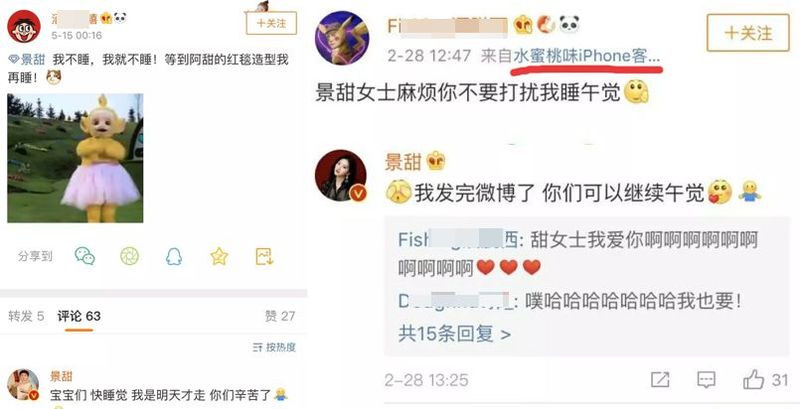
Task: Open the 景甜 super-topic link in post
Action: 28,60
